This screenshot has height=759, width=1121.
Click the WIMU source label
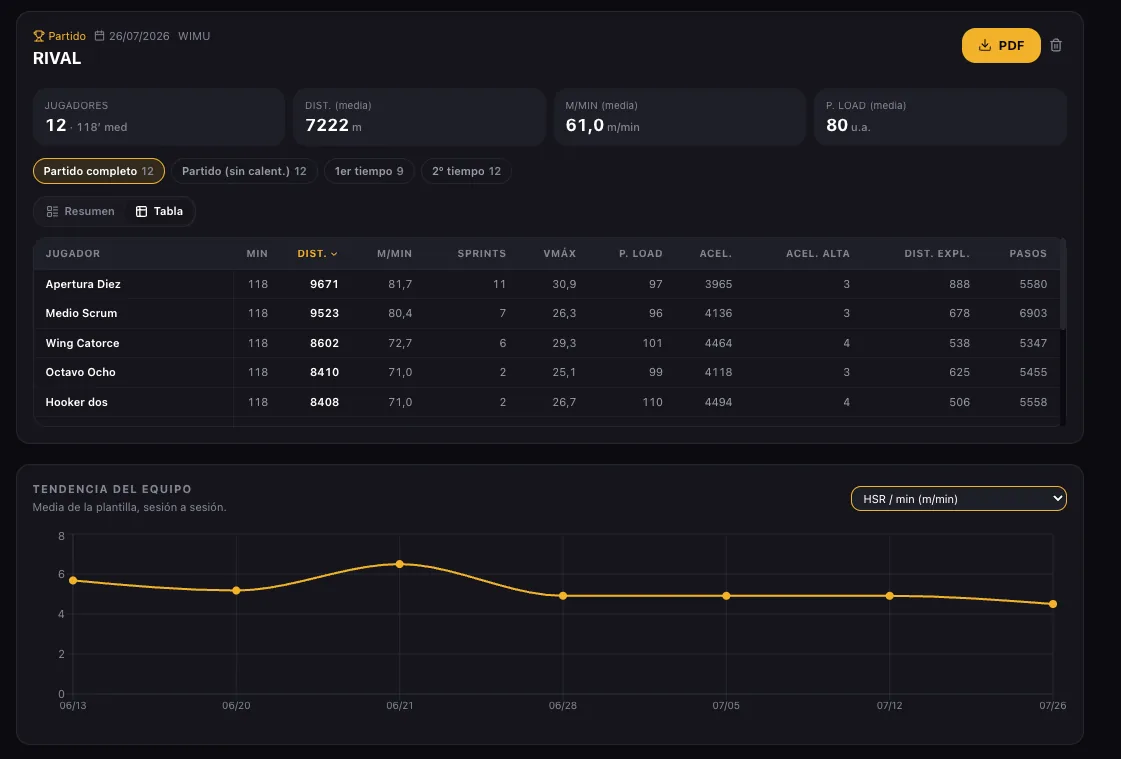194,36
